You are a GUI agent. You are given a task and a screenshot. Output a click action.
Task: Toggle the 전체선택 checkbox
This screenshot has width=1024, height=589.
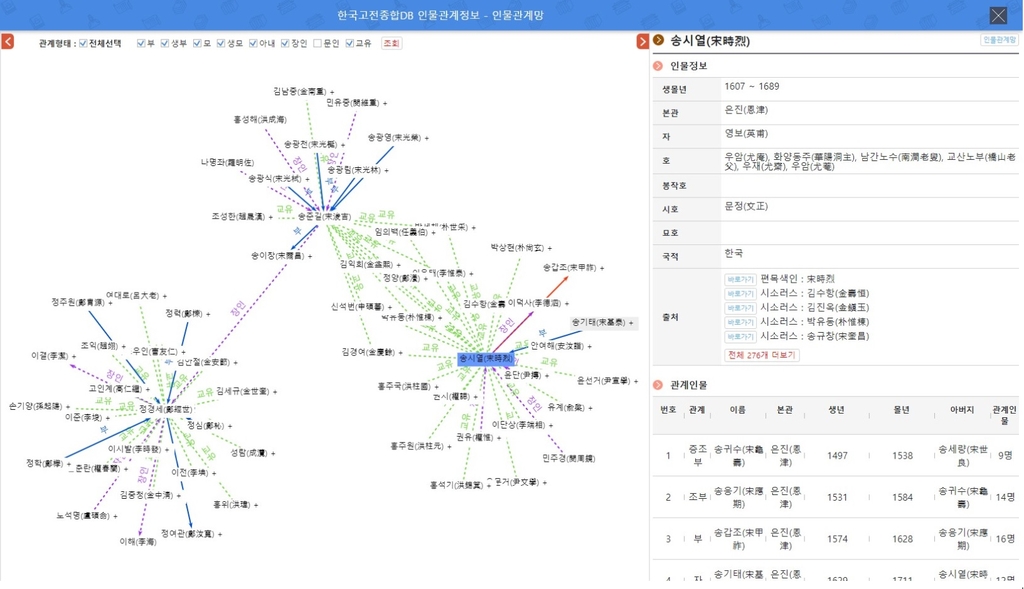(x=84, y=44)
